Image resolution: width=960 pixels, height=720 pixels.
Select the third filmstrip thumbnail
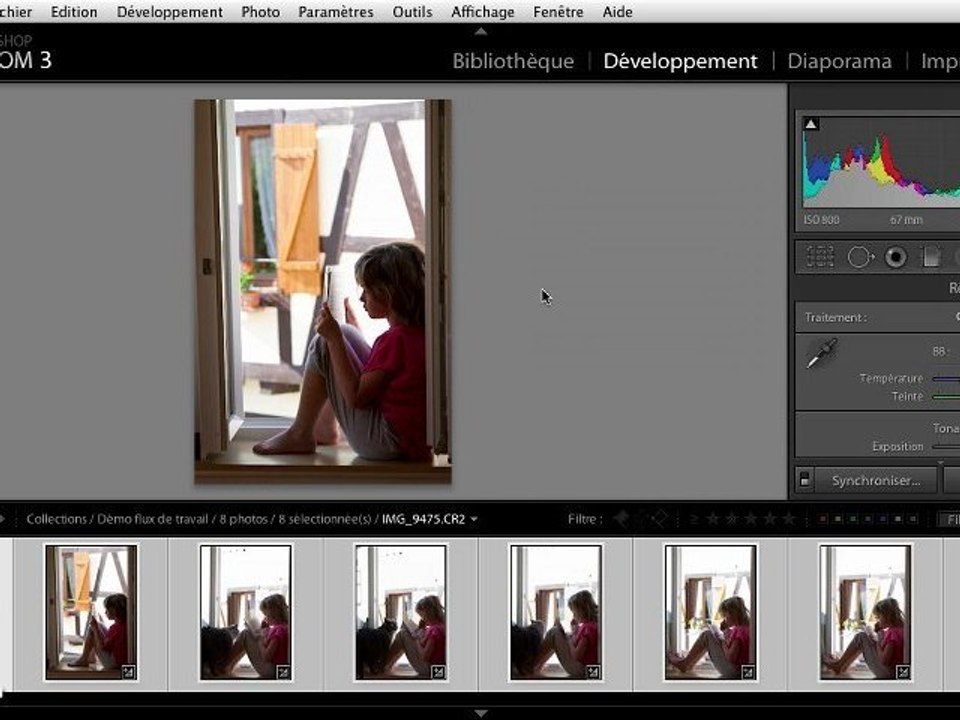pos(401,612)
